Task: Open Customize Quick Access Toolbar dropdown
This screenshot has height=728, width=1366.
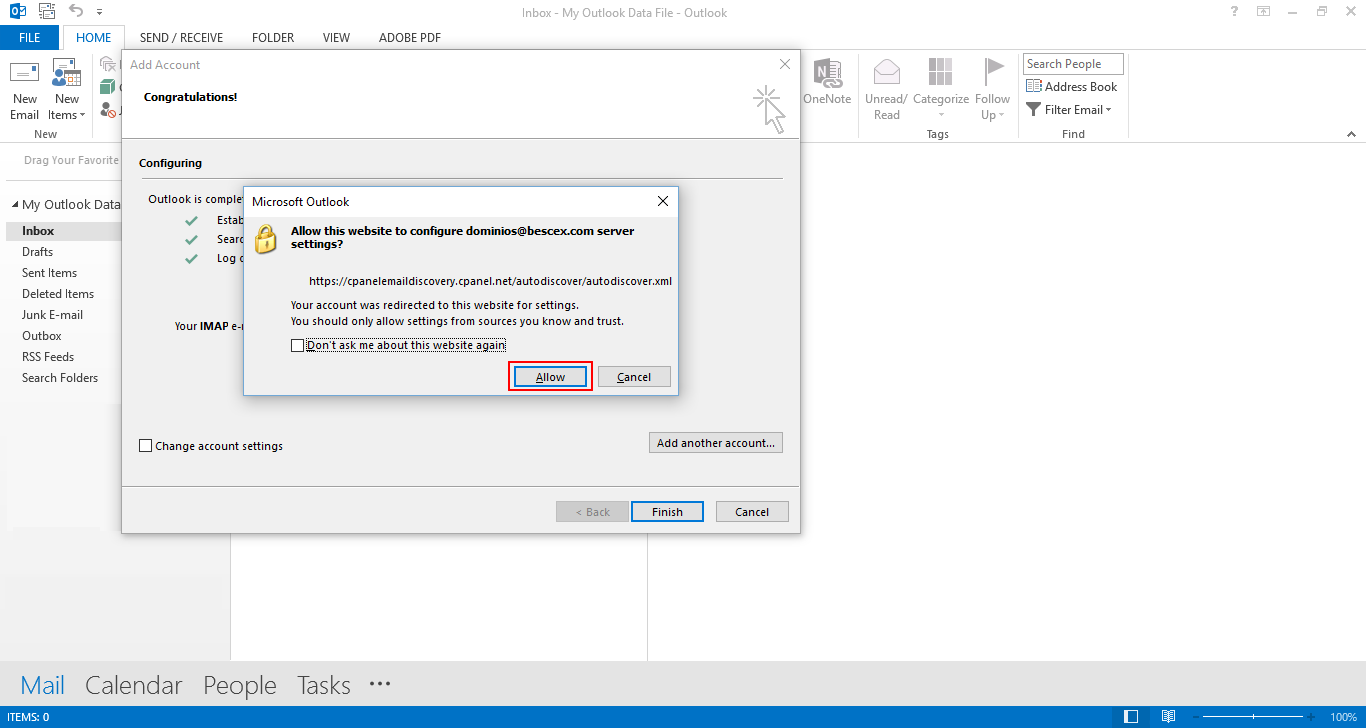Action: [100, 13]
